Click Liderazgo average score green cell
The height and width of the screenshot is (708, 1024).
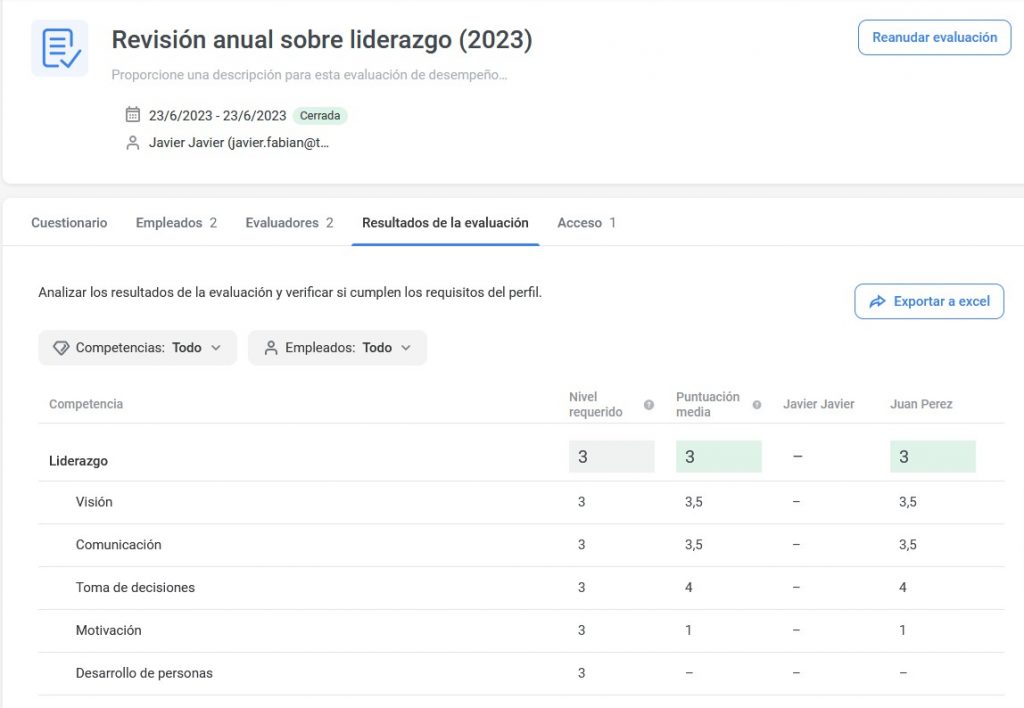click(718, 457)
